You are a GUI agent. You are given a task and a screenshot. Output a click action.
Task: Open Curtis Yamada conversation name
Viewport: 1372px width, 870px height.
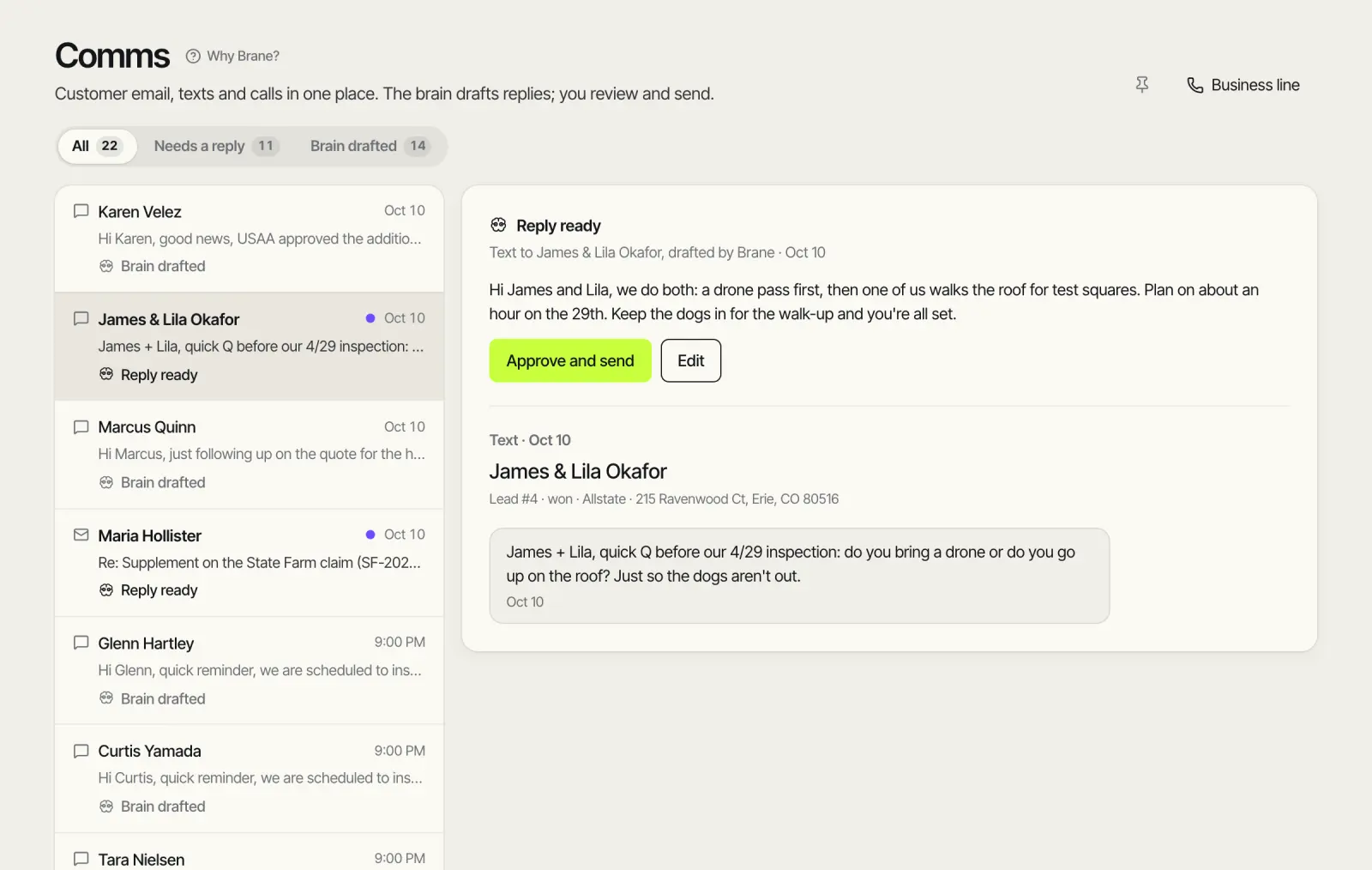tap(149, 751)
